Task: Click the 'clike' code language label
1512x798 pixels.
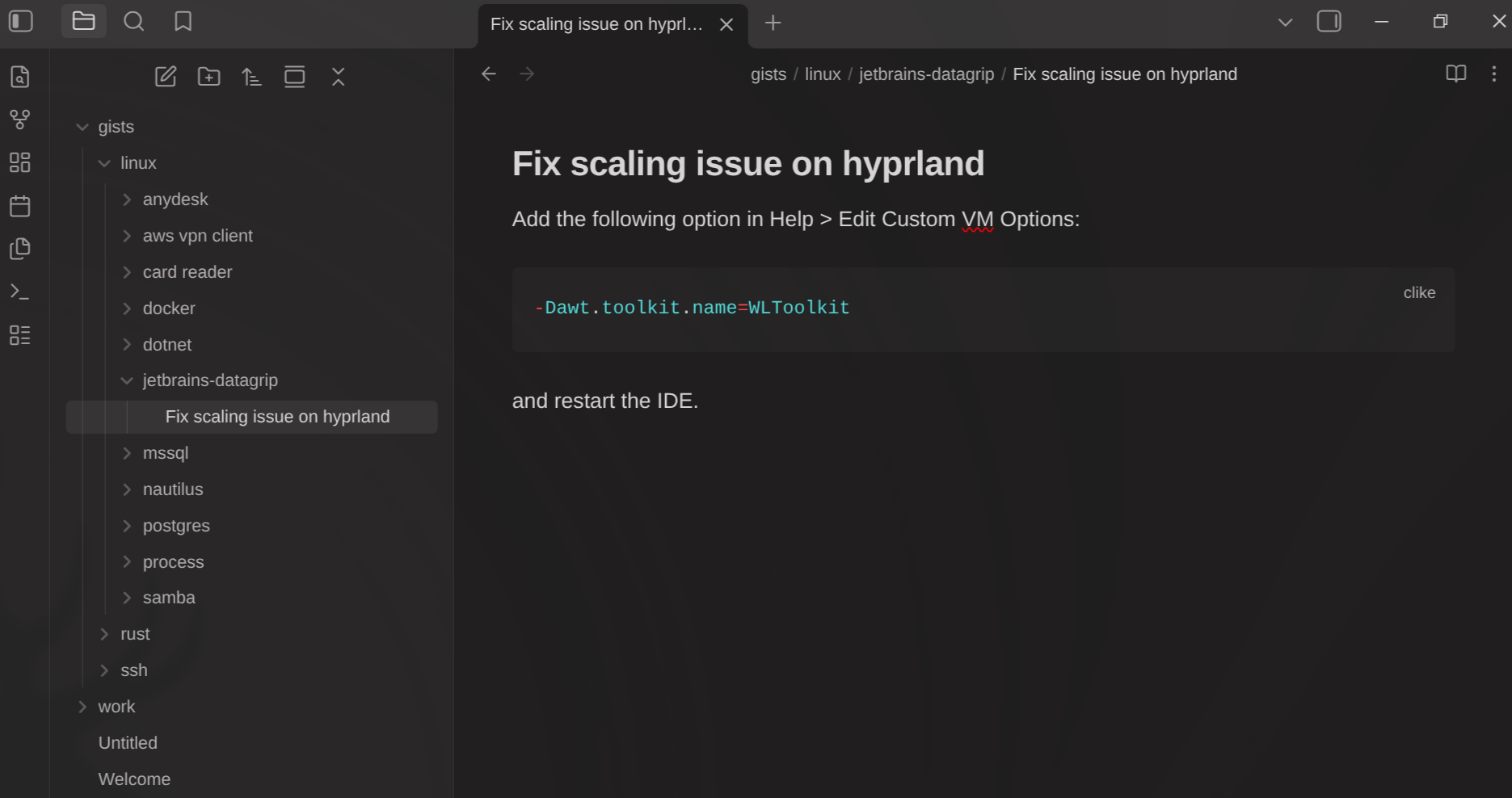Action: pyautogui.click(x=1419, y=293)
